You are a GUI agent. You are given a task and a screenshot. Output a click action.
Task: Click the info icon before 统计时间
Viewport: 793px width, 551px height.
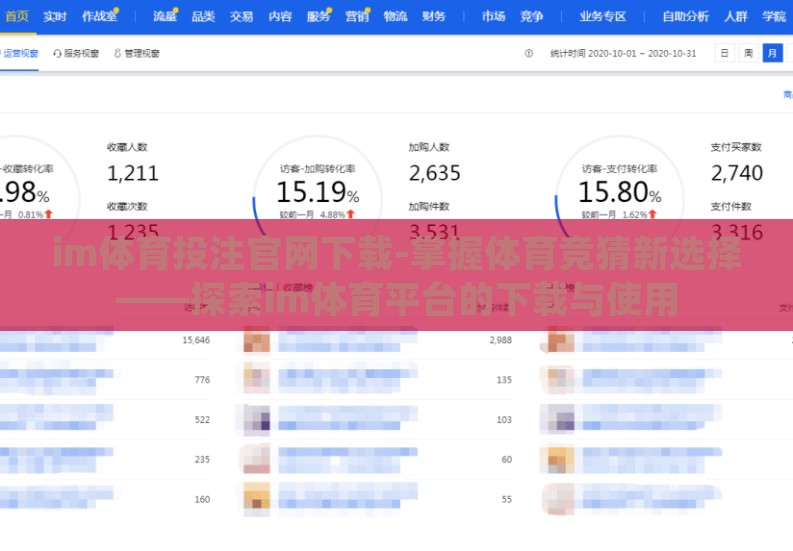(528, 53)
